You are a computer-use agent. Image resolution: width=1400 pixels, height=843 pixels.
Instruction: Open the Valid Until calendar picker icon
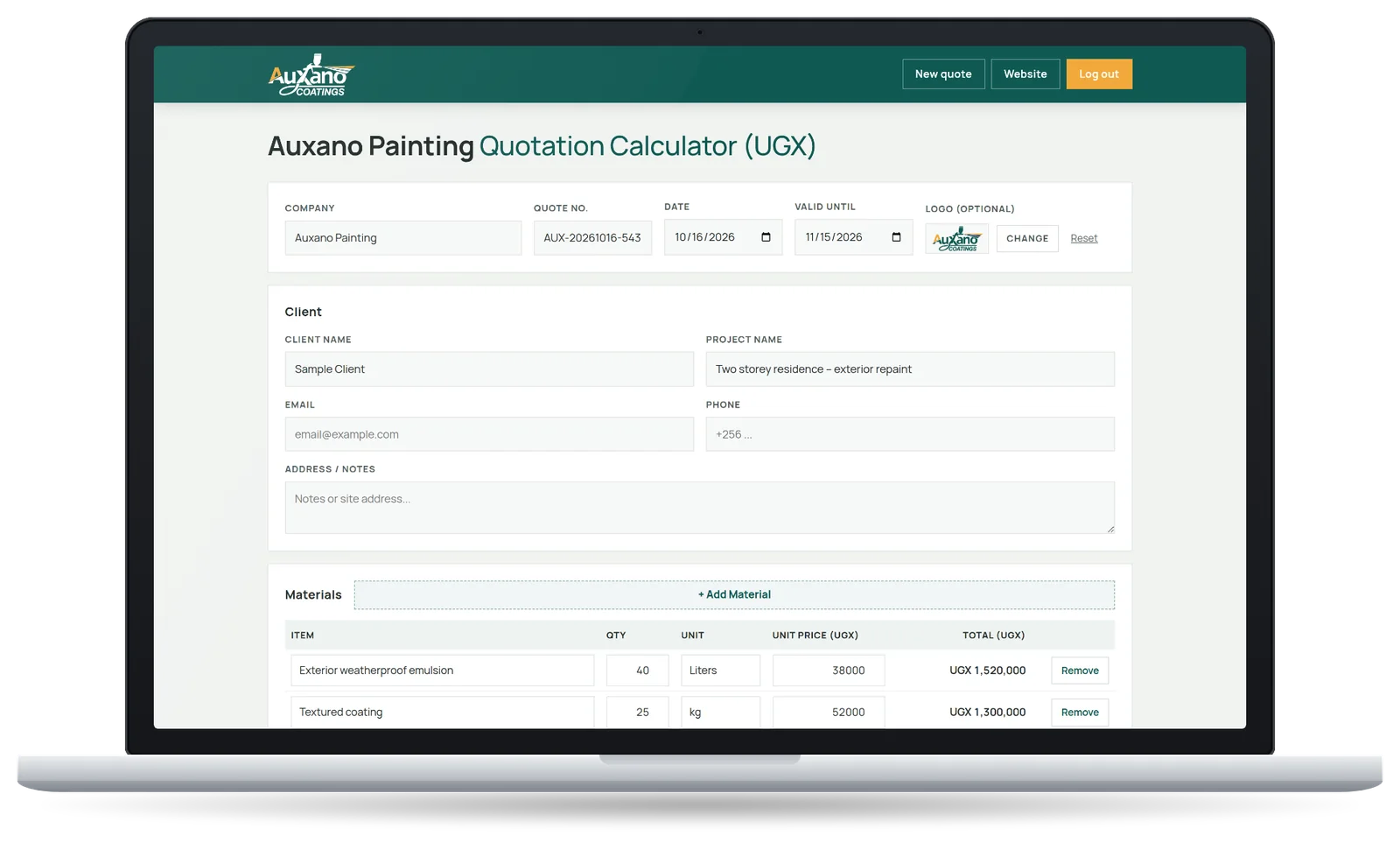tap(896, 237)
